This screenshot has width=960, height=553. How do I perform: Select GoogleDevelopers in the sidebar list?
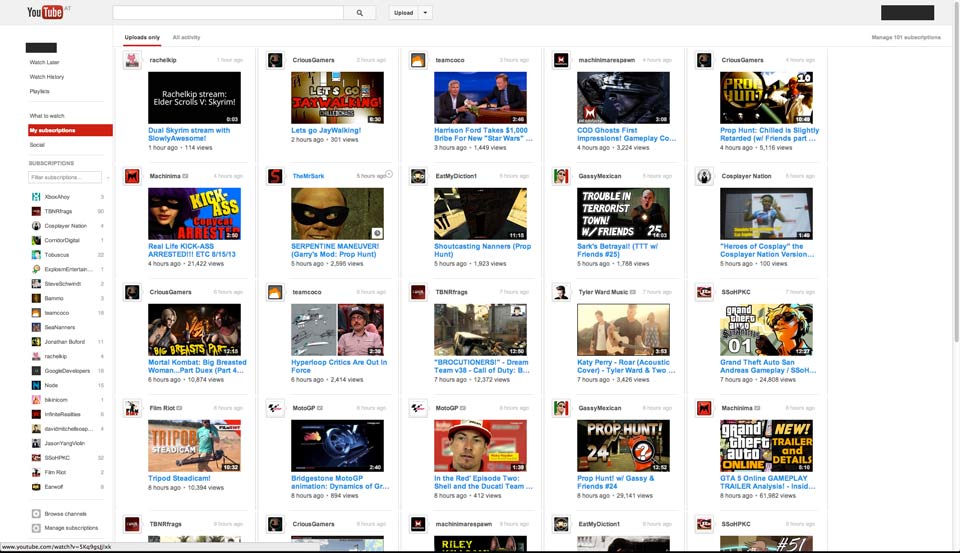pos(67,371)
